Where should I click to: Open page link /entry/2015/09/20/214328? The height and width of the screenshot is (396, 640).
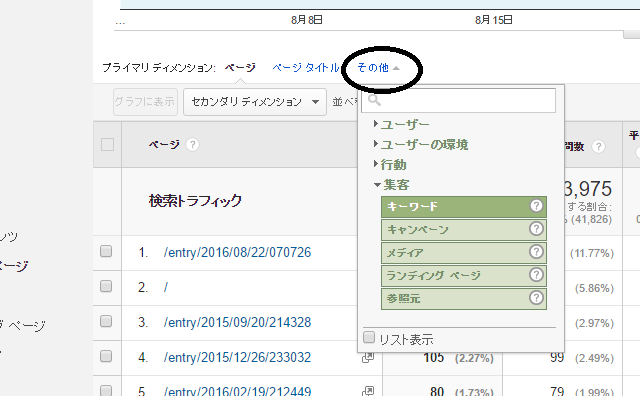[x=237, y=323]
